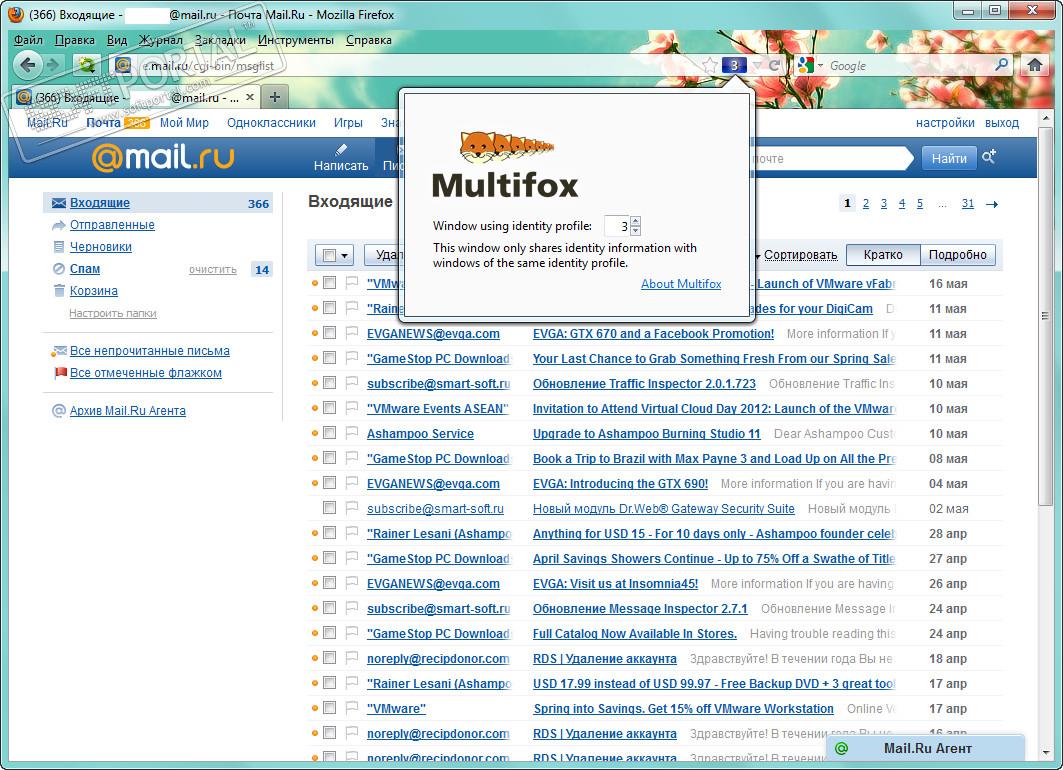Check the EVGA GTX 670 email checkbox

[x=329, y=333]
